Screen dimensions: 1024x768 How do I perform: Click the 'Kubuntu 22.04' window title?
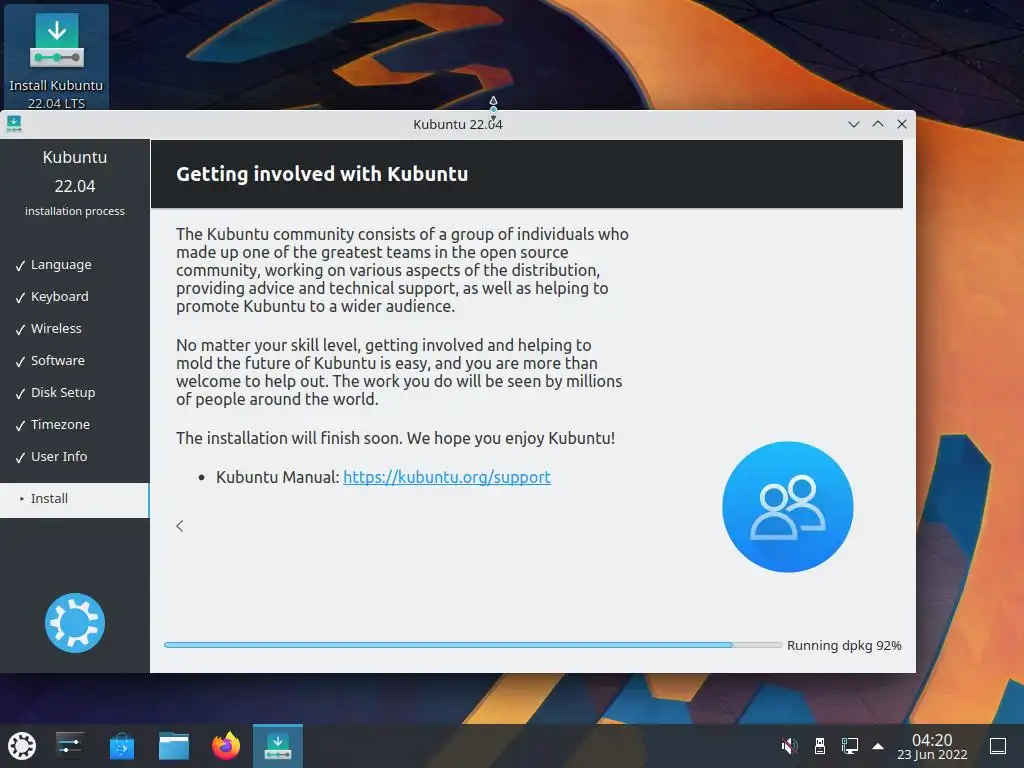pyautogui.click(x=458, y=124)
